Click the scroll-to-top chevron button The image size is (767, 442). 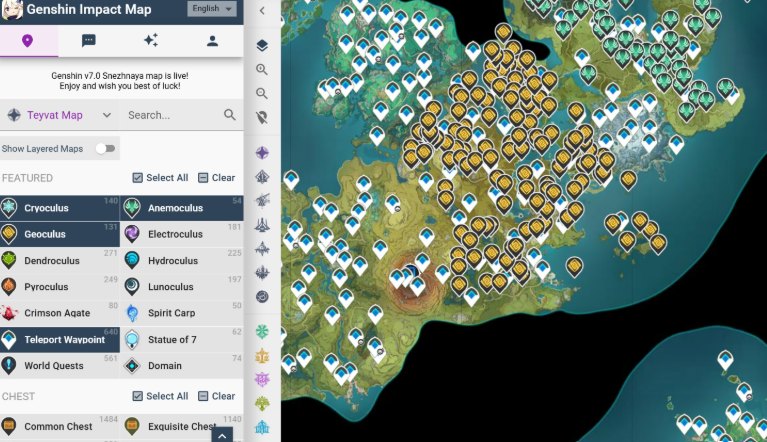(222, 435)
